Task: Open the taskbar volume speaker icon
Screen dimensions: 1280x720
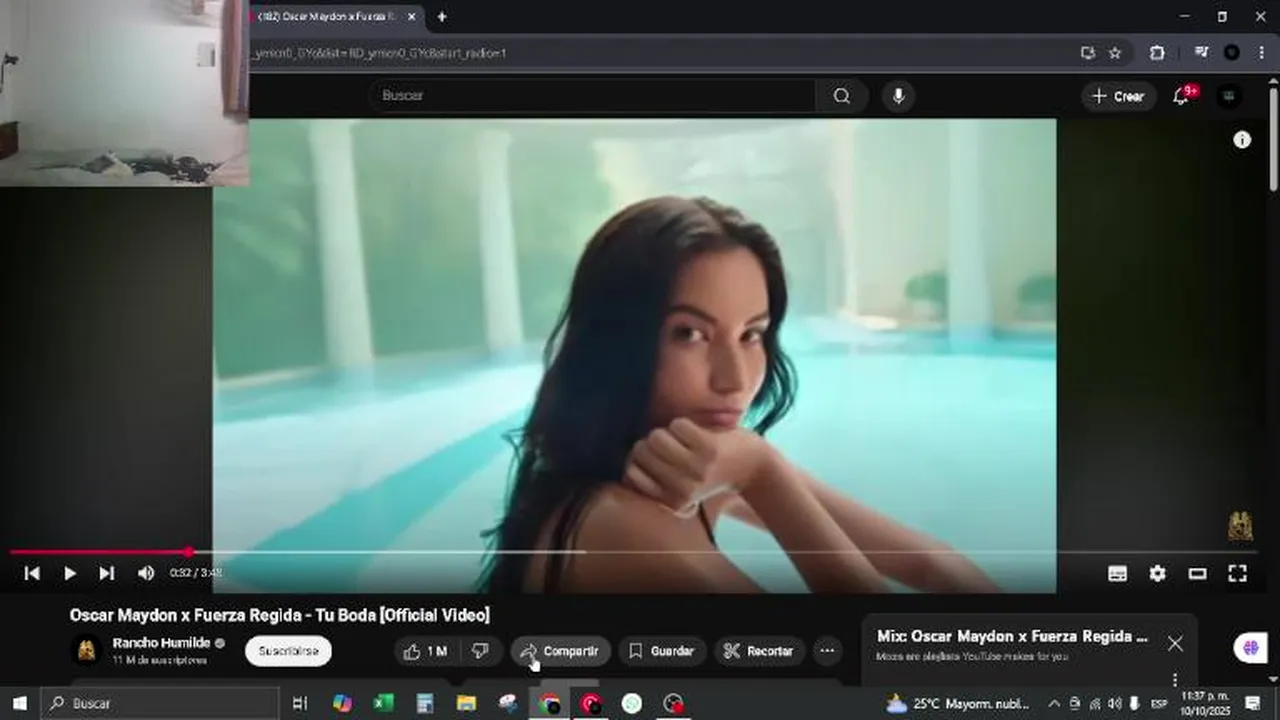Action: (1115, 703)
